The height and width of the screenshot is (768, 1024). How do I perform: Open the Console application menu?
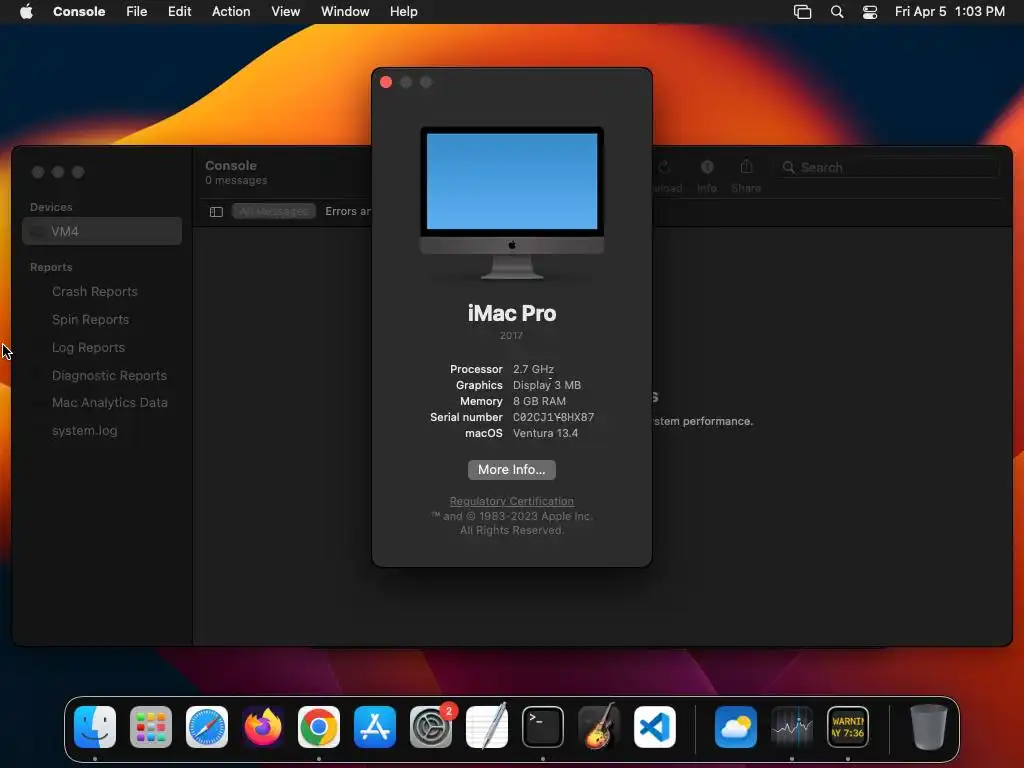[79, 12]
